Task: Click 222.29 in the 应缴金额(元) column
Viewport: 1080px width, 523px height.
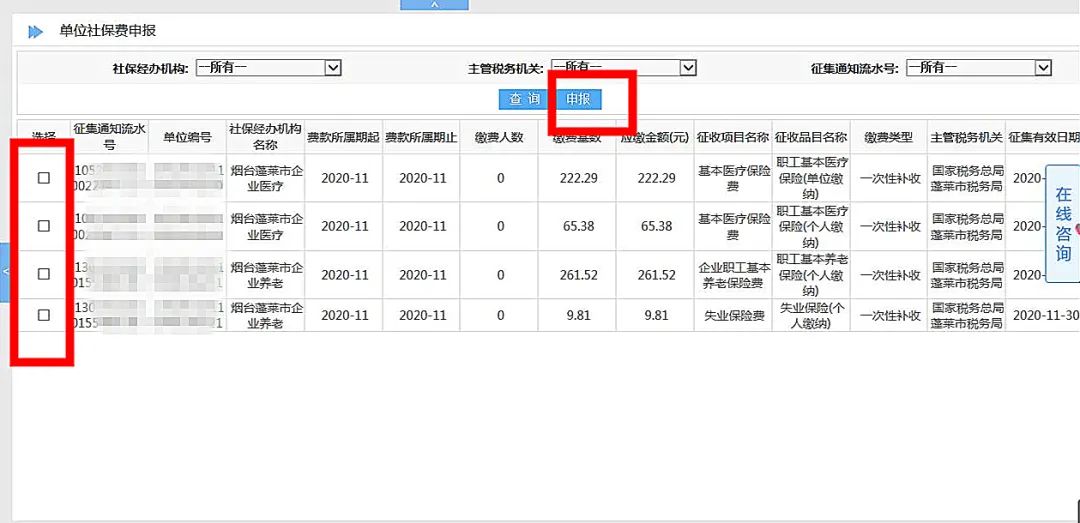Action: click(x=656, y=178)
